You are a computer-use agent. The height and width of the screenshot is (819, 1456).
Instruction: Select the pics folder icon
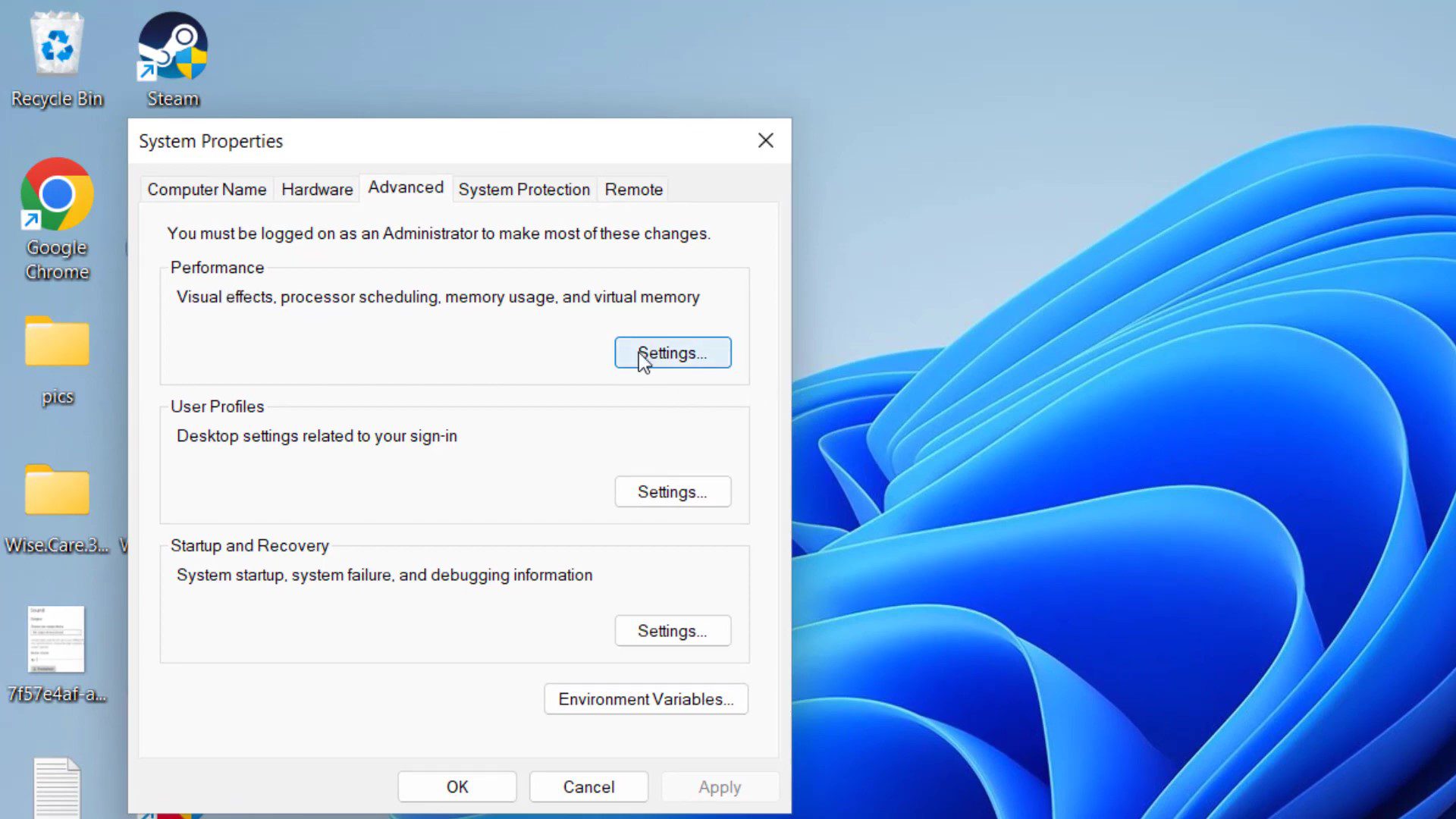click(57, 360)
